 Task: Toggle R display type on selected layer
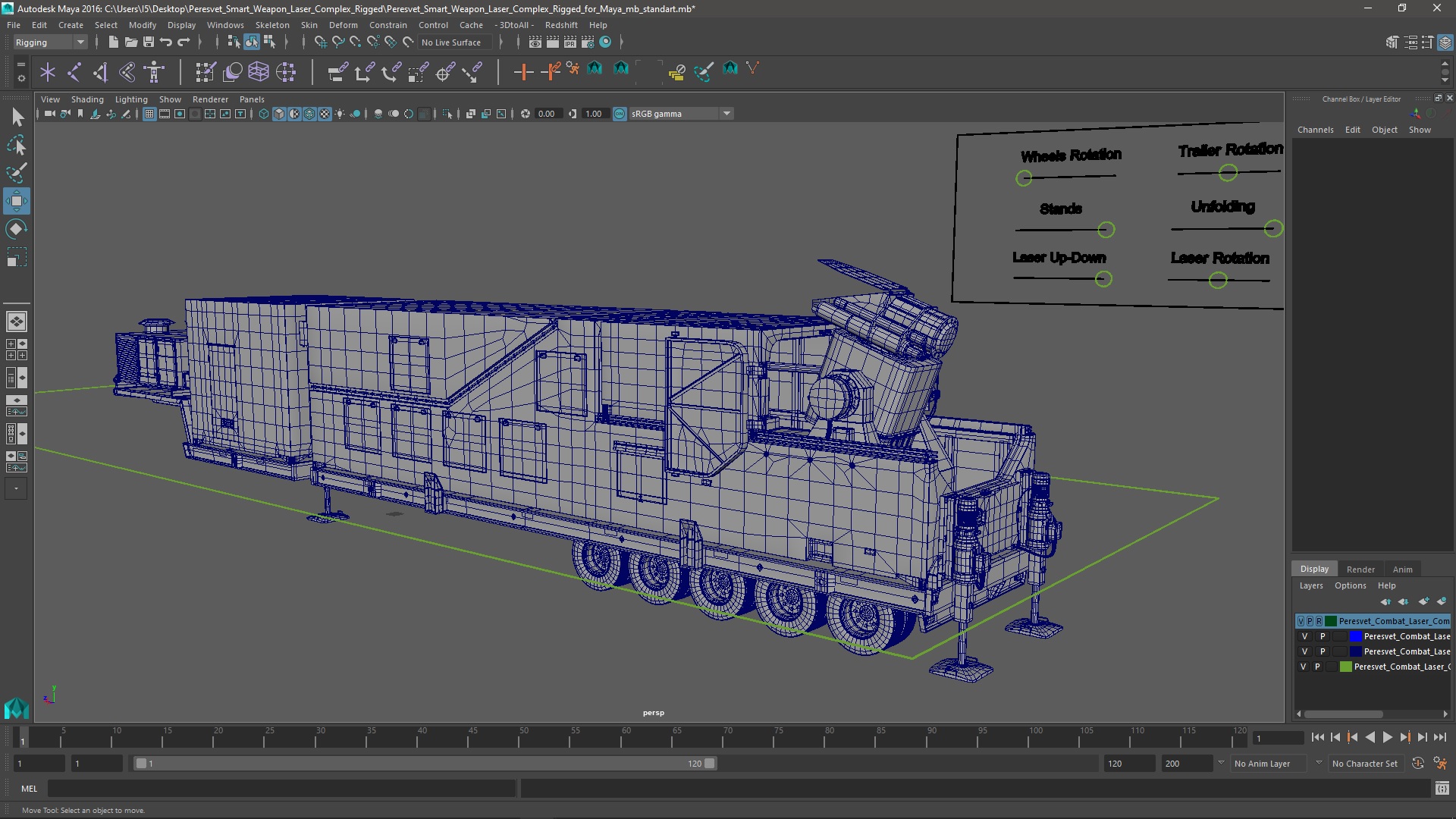click(x=1319, y=621)
